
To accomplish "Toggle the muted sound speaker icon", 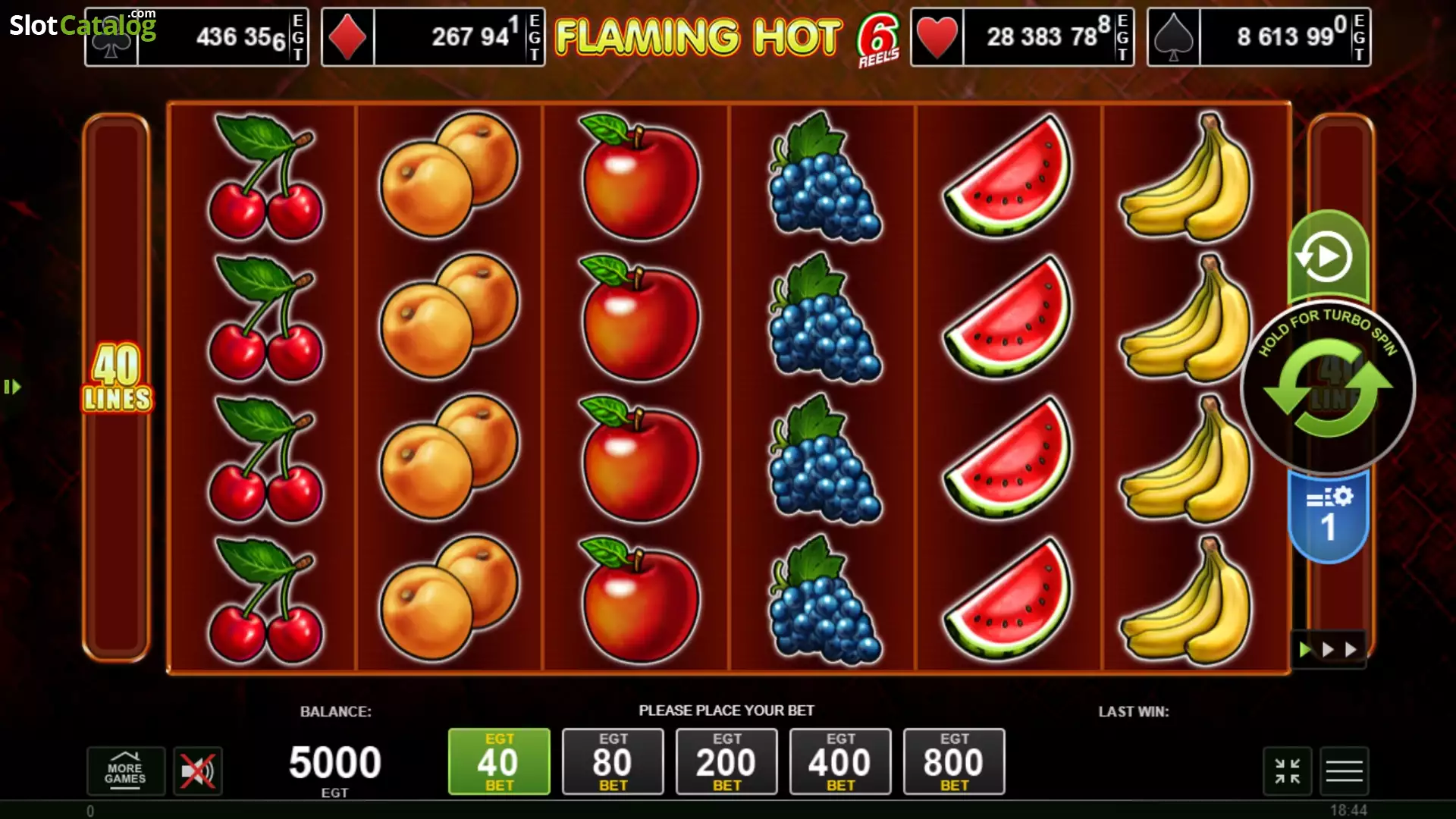I will point(197,771).
